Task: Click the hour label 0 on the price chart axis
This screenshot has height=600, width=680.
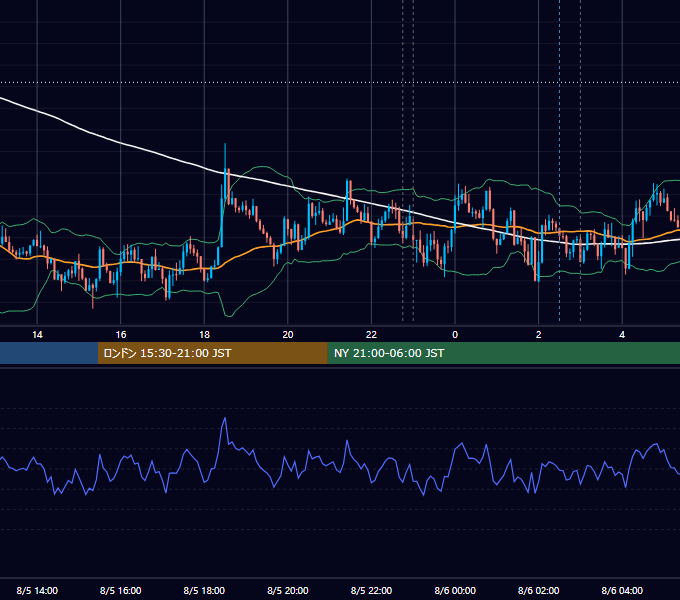Action: pos(455,335)
